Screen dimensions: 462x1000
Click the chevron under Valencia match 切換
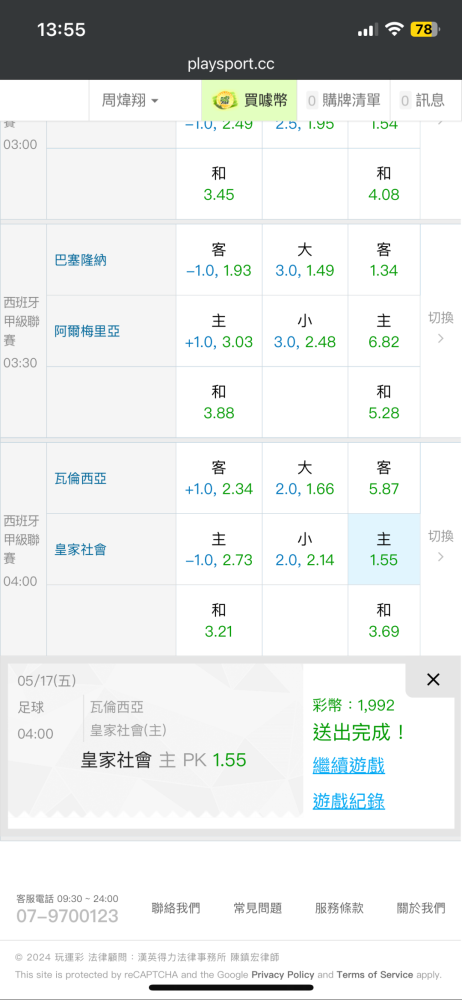coord(440,557)
